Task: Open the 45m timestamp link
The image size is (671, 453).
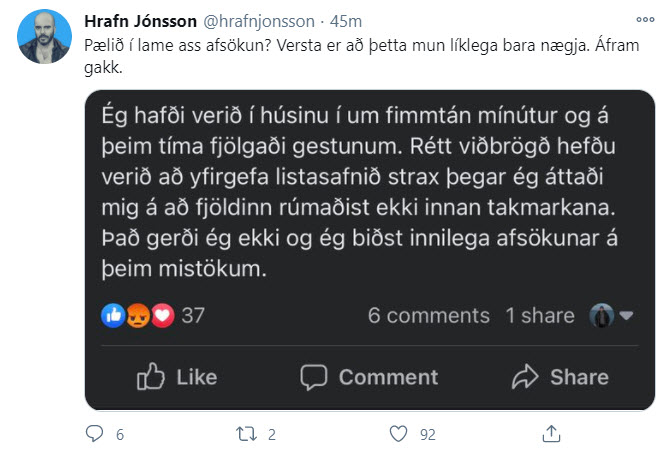Action: click(346, 21)
